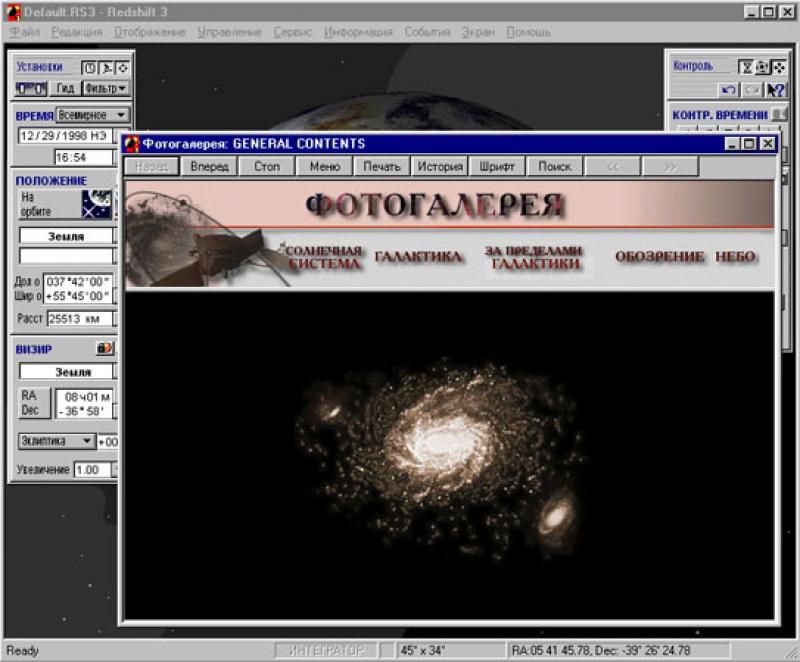Toggle the RA Dec coordinate button

[x=32, y=403]
